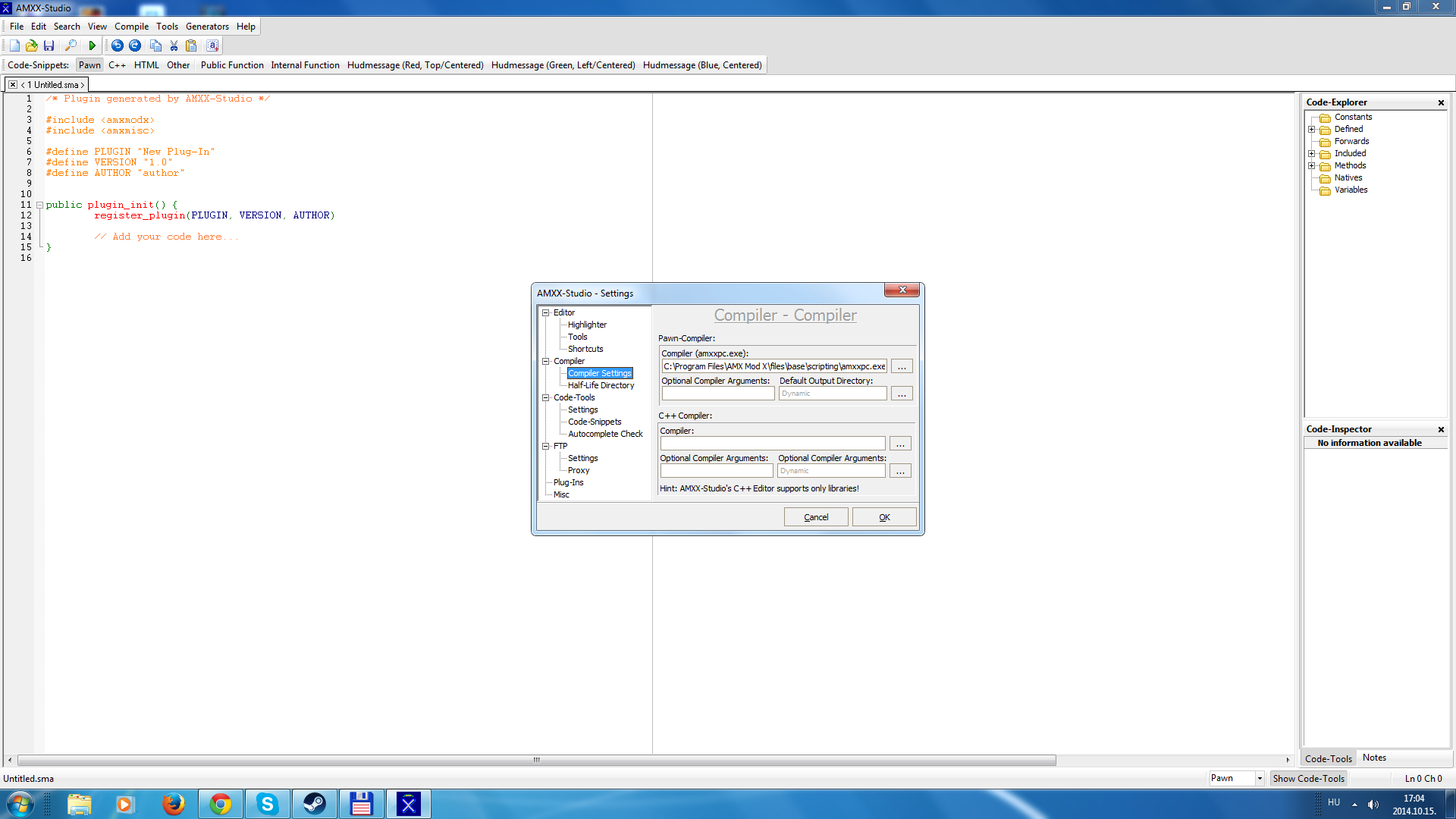Screen dimensions: 1456x819
Task: Select Proxy under FTP in settings
Action: pyautogui.click(x=579, y=470)
